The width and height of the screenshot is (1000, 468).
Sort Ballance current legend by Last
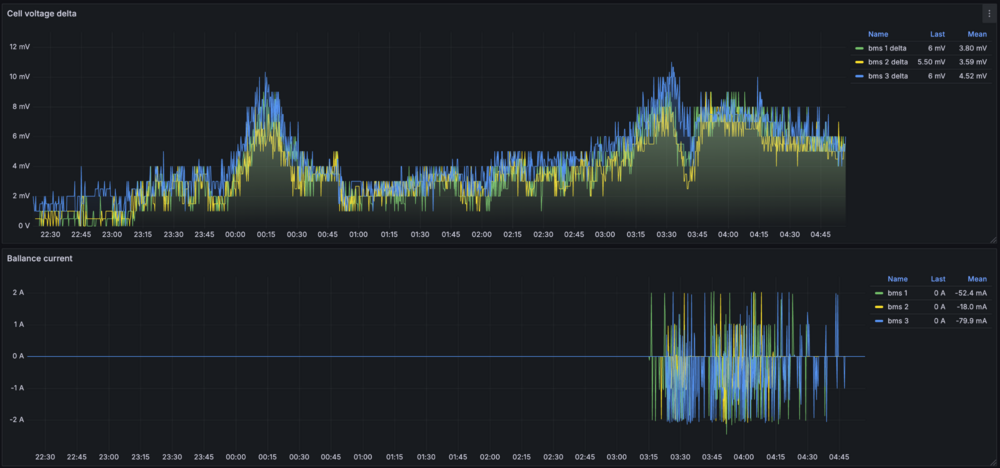pyautogui.click(x=938, y=279)
